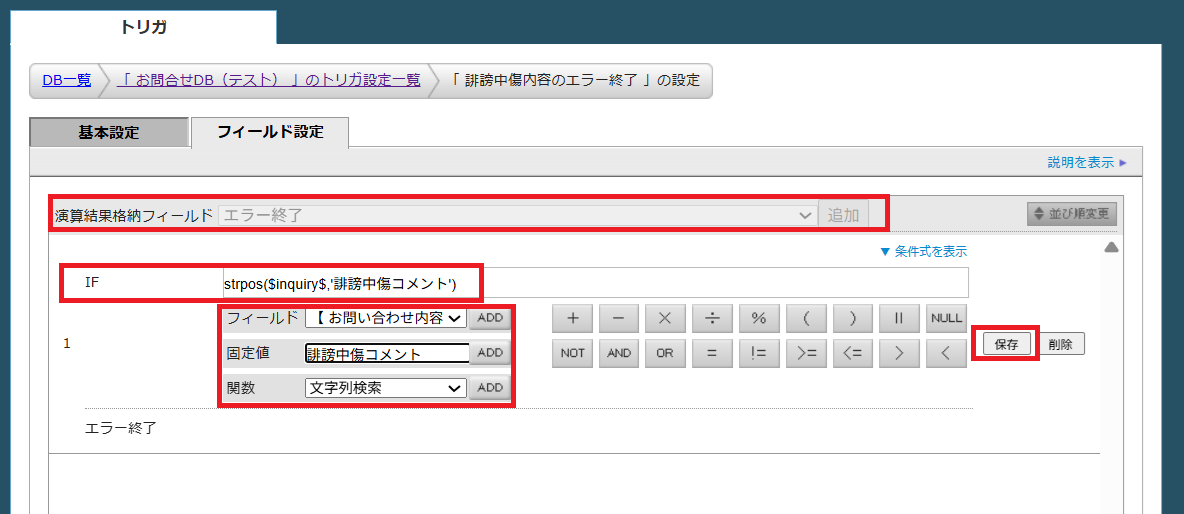
Task: Insert the NULL value button
Action: [x=946, y=319]
